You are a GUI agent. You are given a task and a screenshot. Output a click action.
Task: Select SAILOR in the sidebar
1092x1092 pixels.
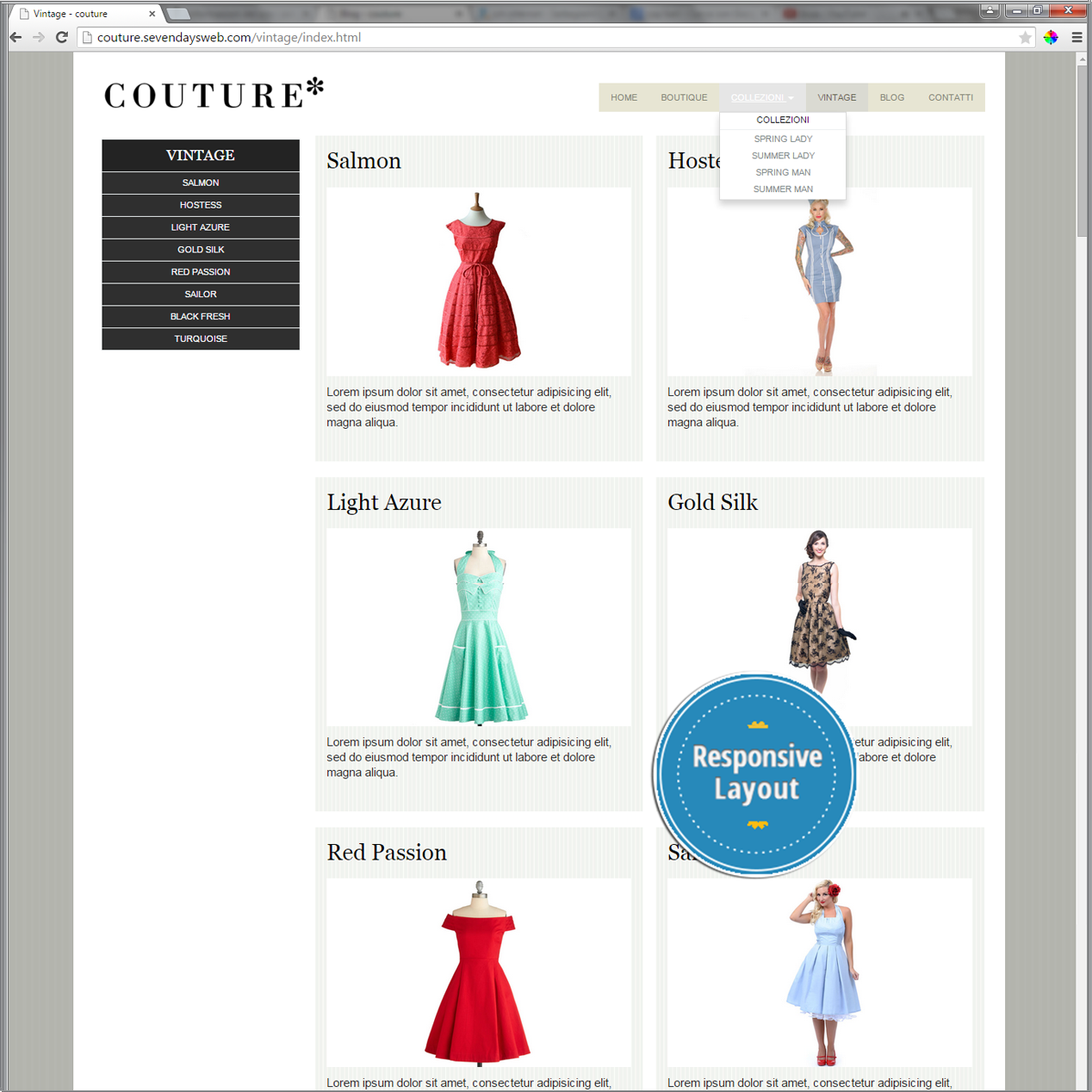[201, 295]
